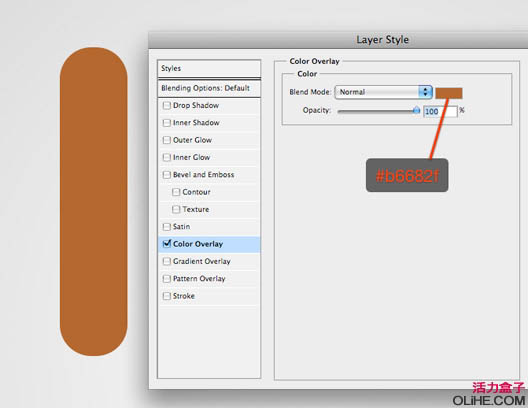
Task: Enable the Satin checkbox
Action: coord(167,227)
